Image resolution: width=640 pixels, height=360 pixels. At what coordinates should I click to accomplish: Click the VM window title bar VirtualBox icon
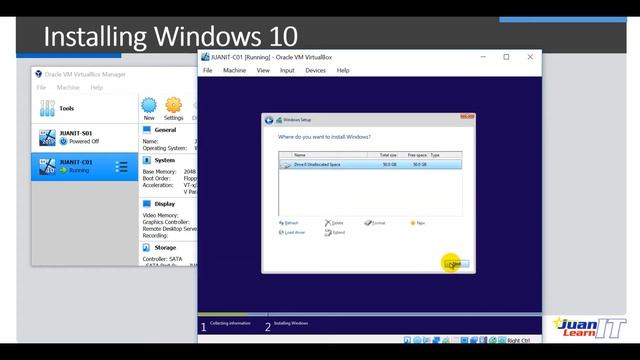click(205, 57)
